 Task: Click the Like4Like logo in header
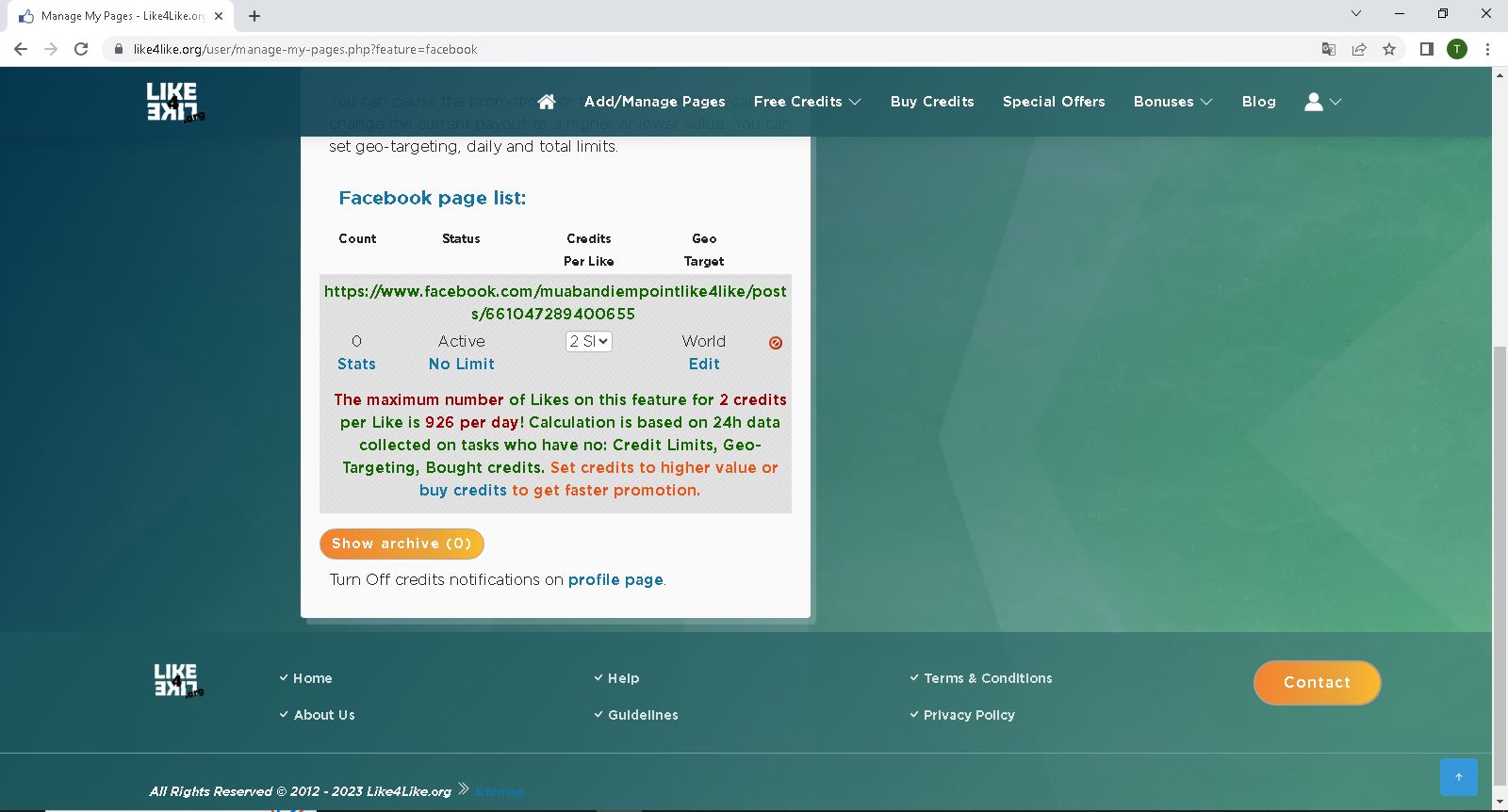pos(175,102)
